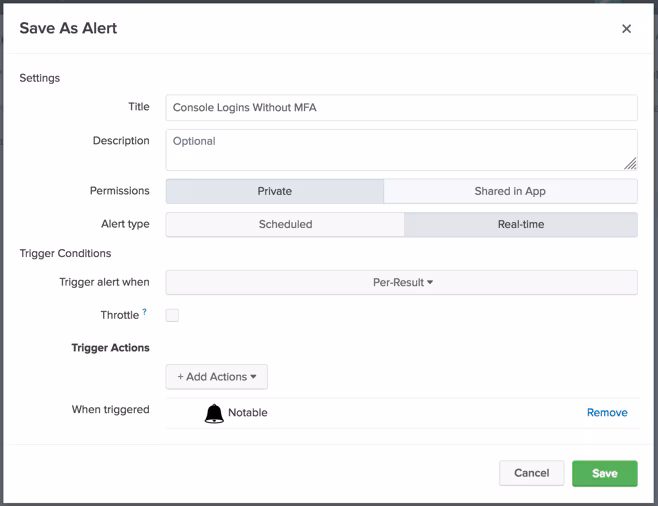Remove the Notable trigger action

(607, 412)
